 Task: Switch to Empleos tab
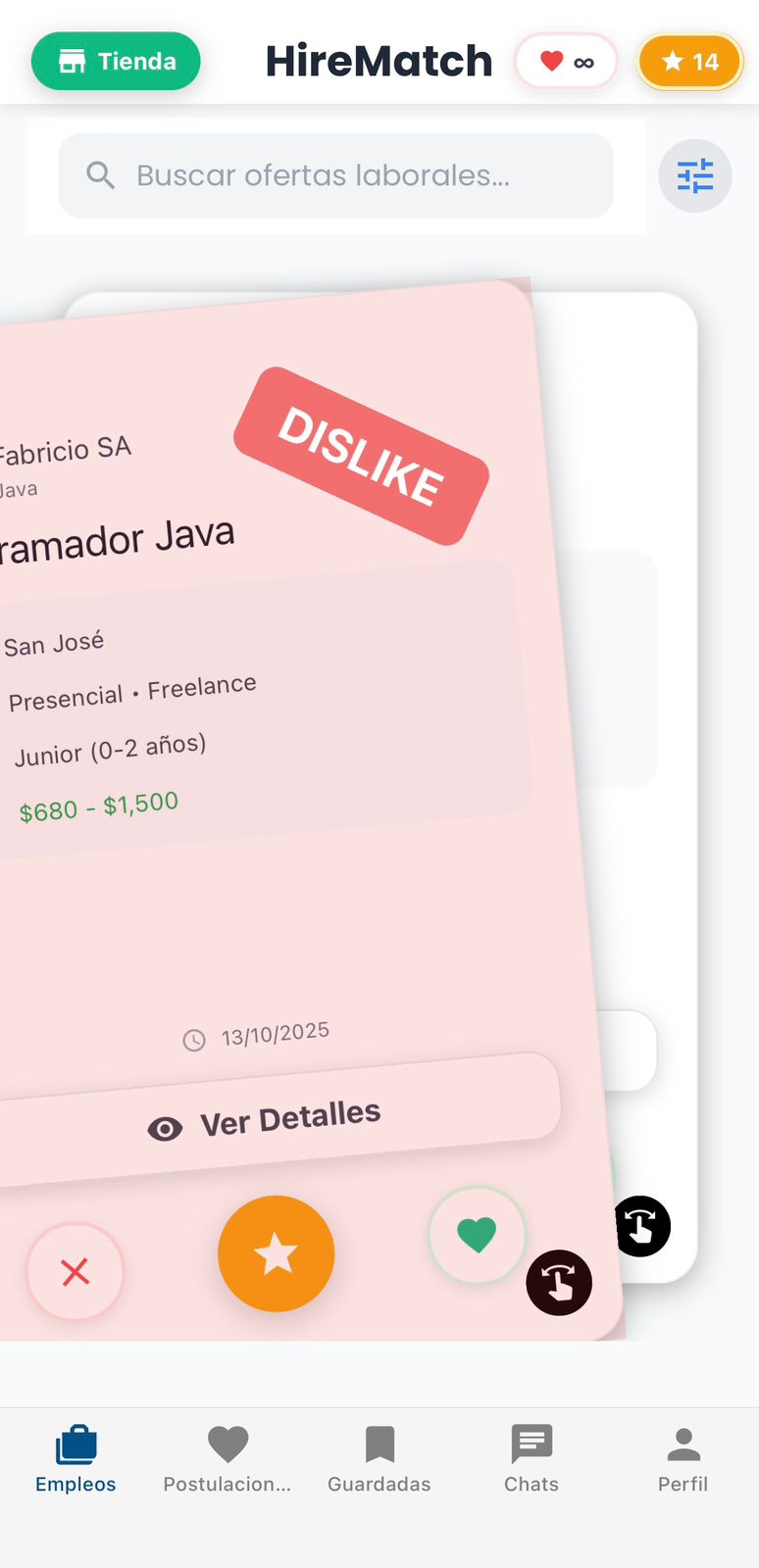click(x=76, y=1459)
